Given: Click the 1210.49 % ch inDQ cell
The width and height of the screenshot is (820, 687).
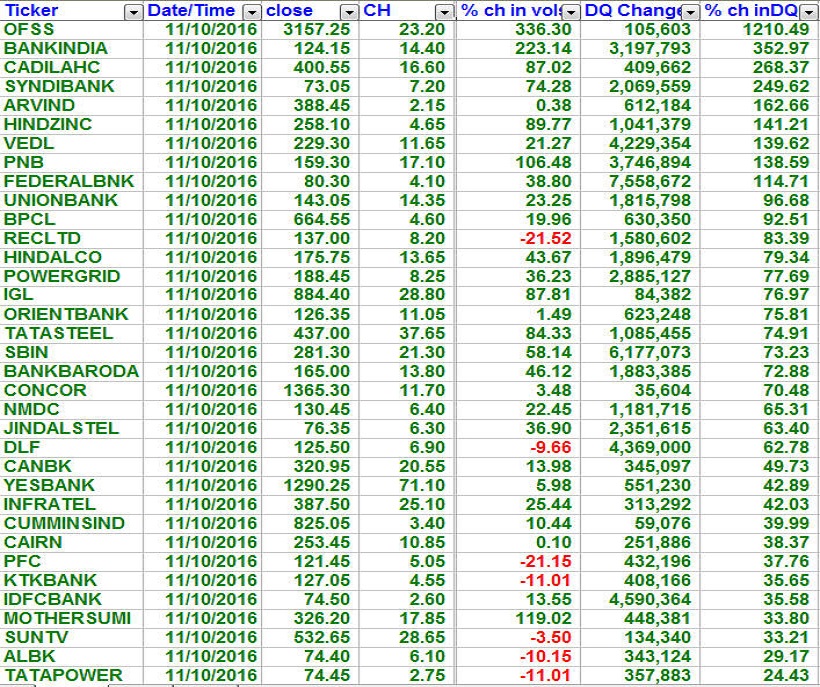Looking at the screenshot, I should pyautogui.click(x=776, y=29).
